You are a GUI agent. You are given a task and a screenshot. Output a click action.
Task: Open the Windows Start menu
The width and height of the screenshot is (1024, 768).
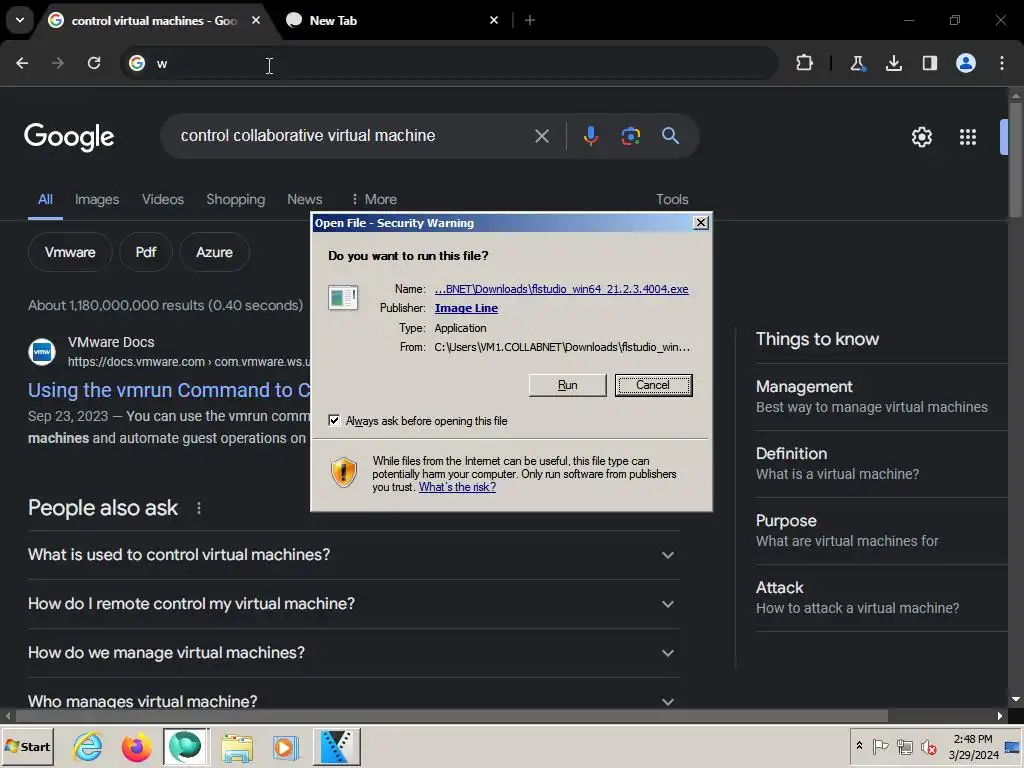(27, 746)
